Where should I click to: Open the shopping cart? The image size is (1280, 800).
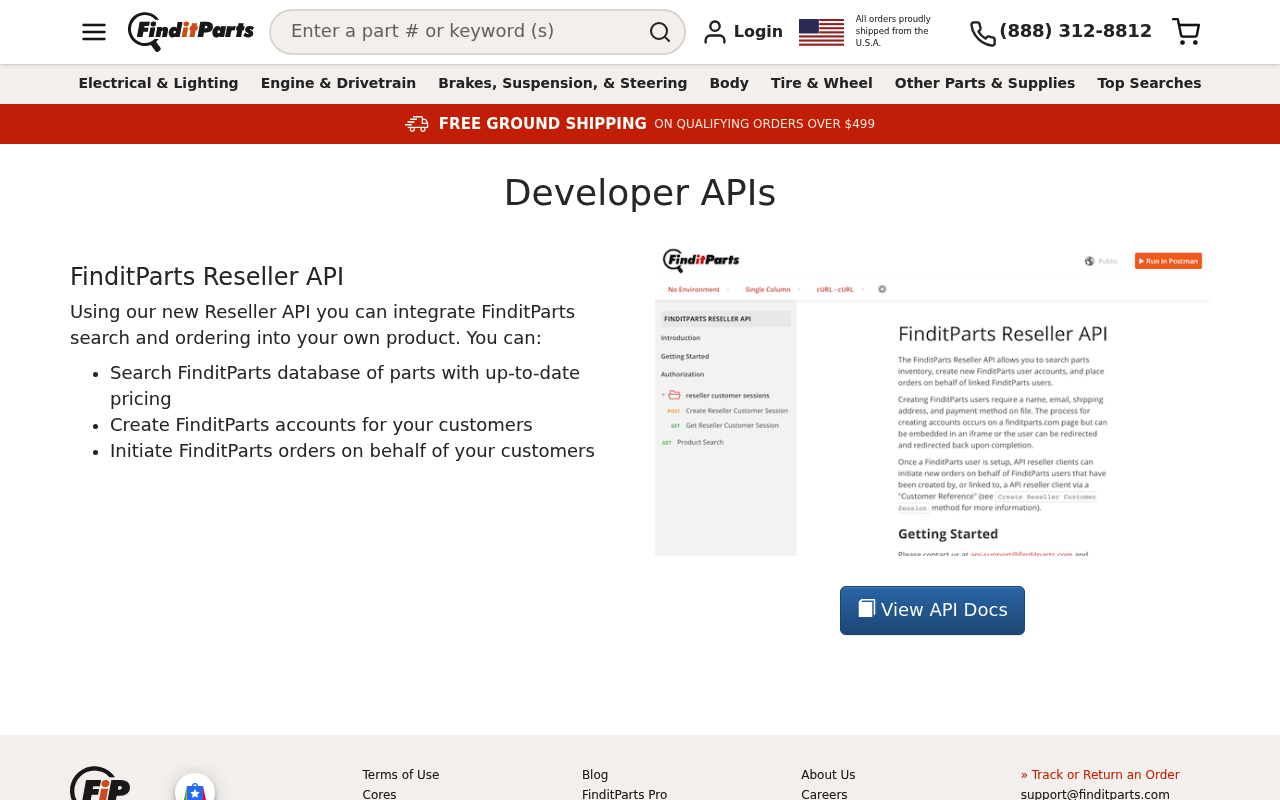tap(1186, 32)
